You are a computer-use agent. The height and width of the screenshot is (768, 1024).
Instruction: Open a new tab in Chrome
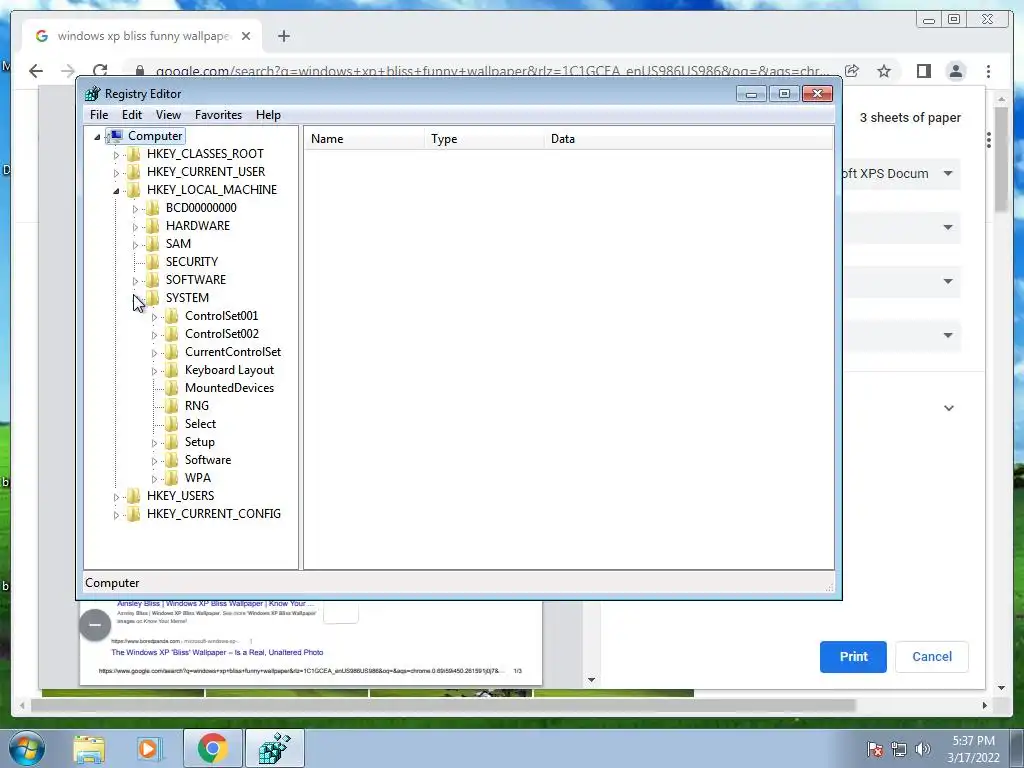[x=283, y=37]
